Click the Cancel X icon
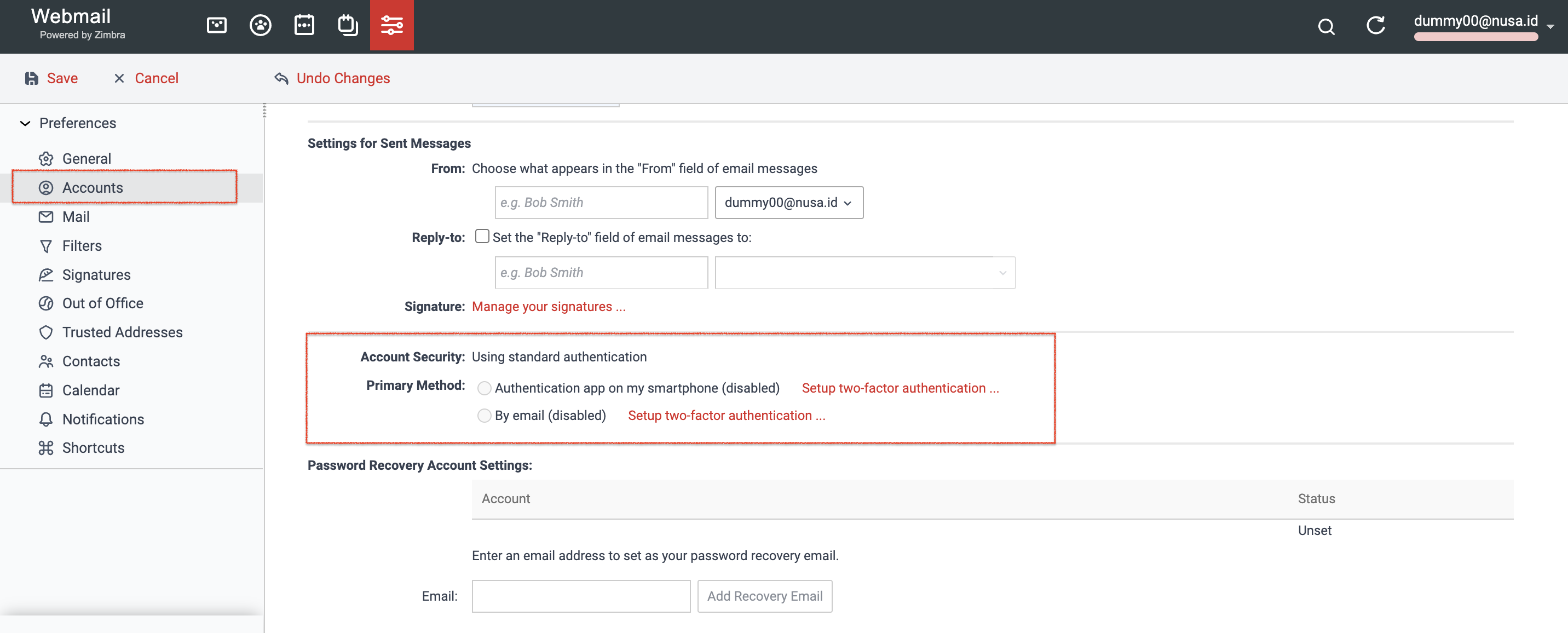This screenshot has height=633, width=1568. pos(119,78)
